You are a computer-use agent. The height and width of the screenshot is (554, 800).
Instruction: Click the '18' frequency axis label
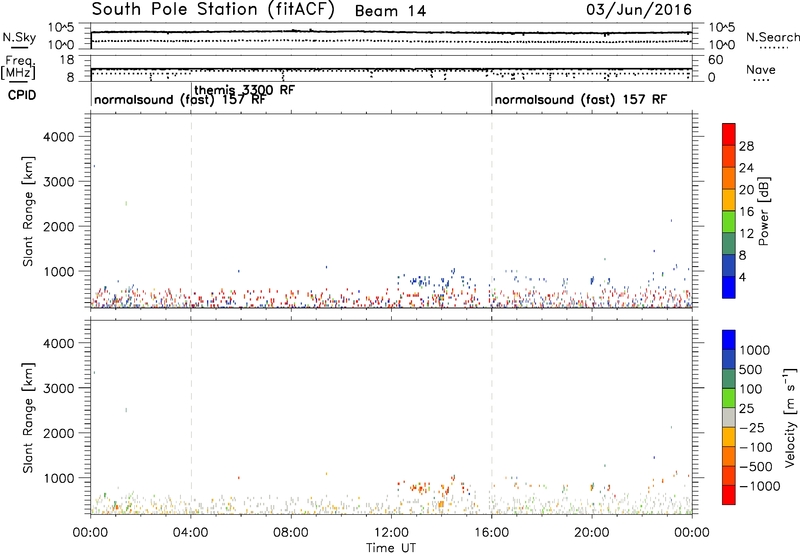(67, 60)
